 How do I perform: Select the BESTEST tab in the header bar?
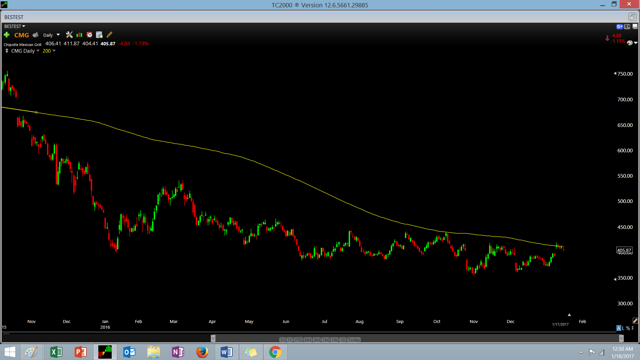(x=14, y=17)
